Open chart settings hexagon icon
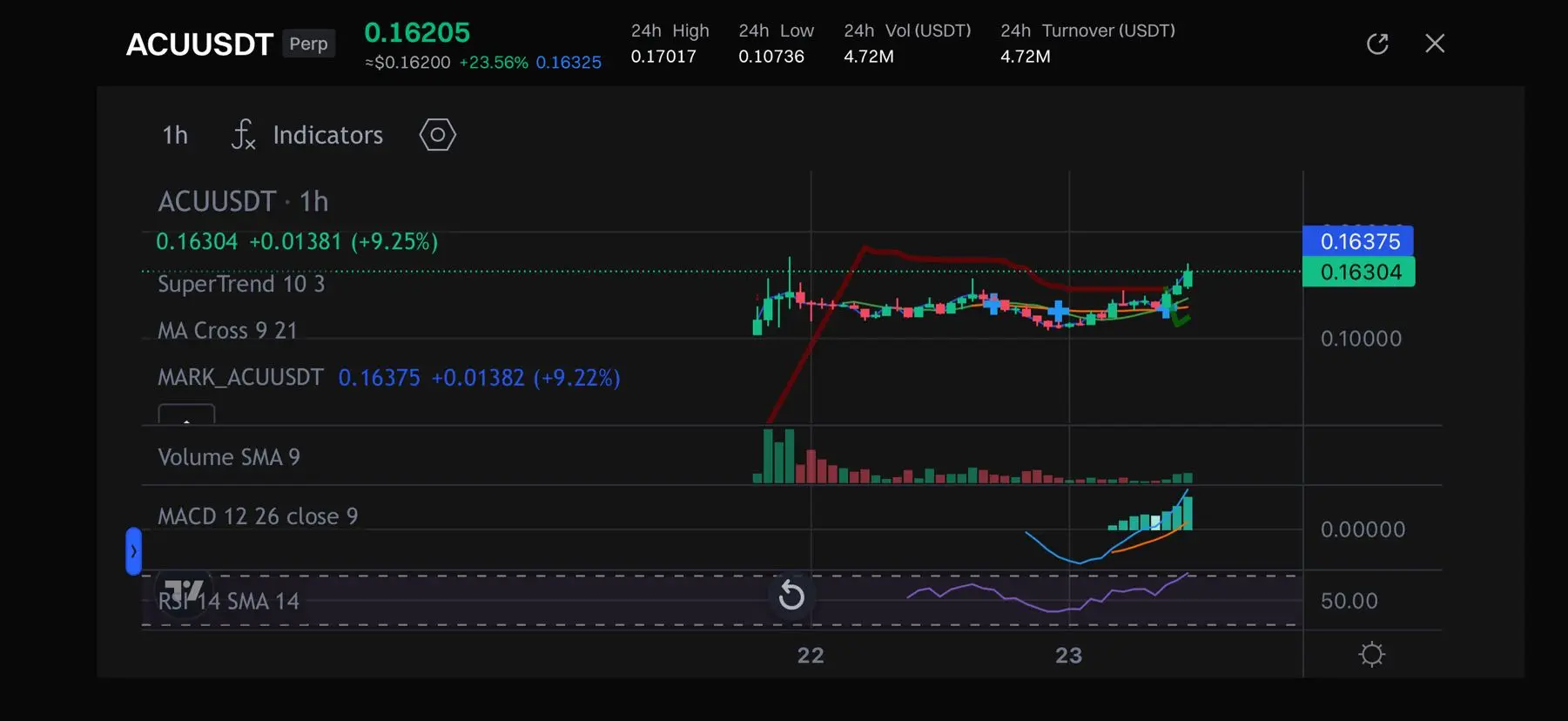 coord(437,135)
